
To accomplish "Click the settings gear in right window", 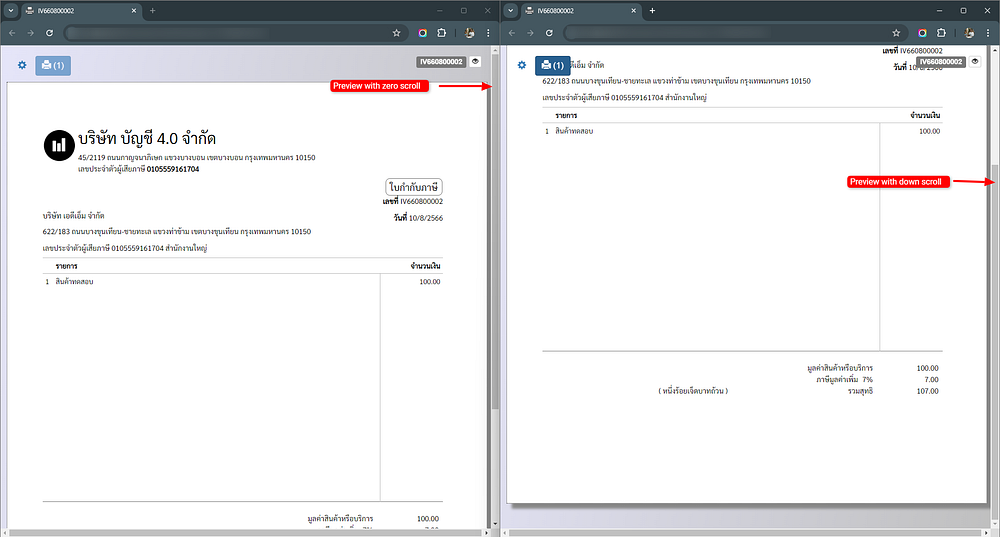I will coord(521,66).
